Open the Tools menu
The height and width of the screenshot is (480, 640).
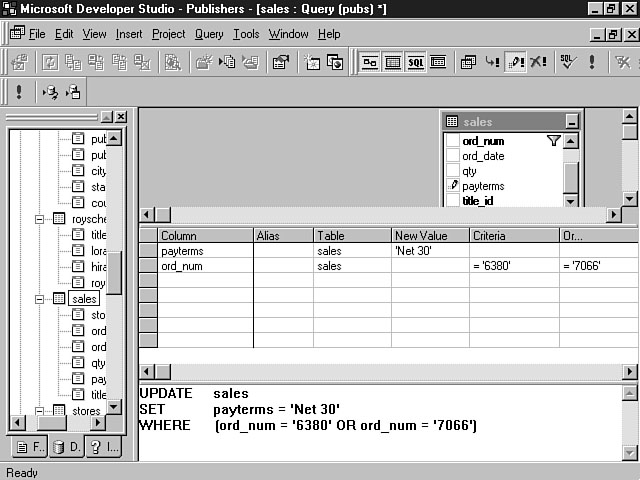246,34
